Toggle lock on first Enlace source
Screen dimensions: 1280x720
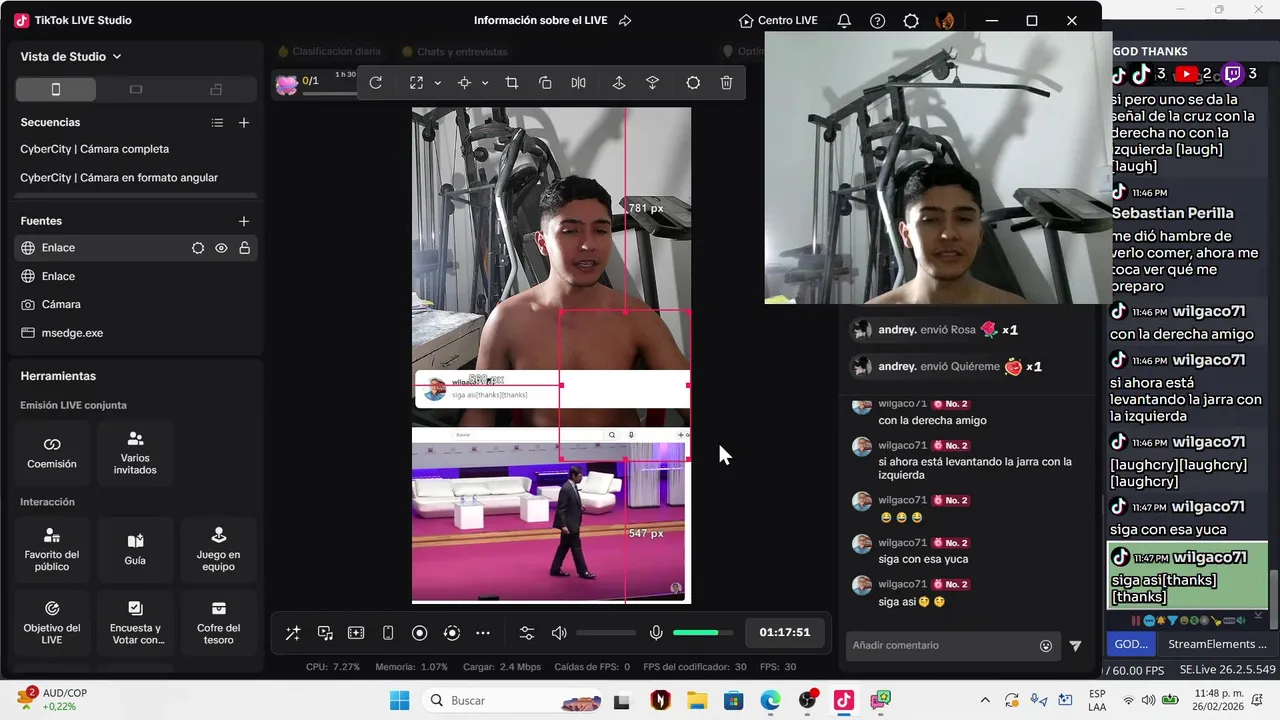[x=244, y=248]
